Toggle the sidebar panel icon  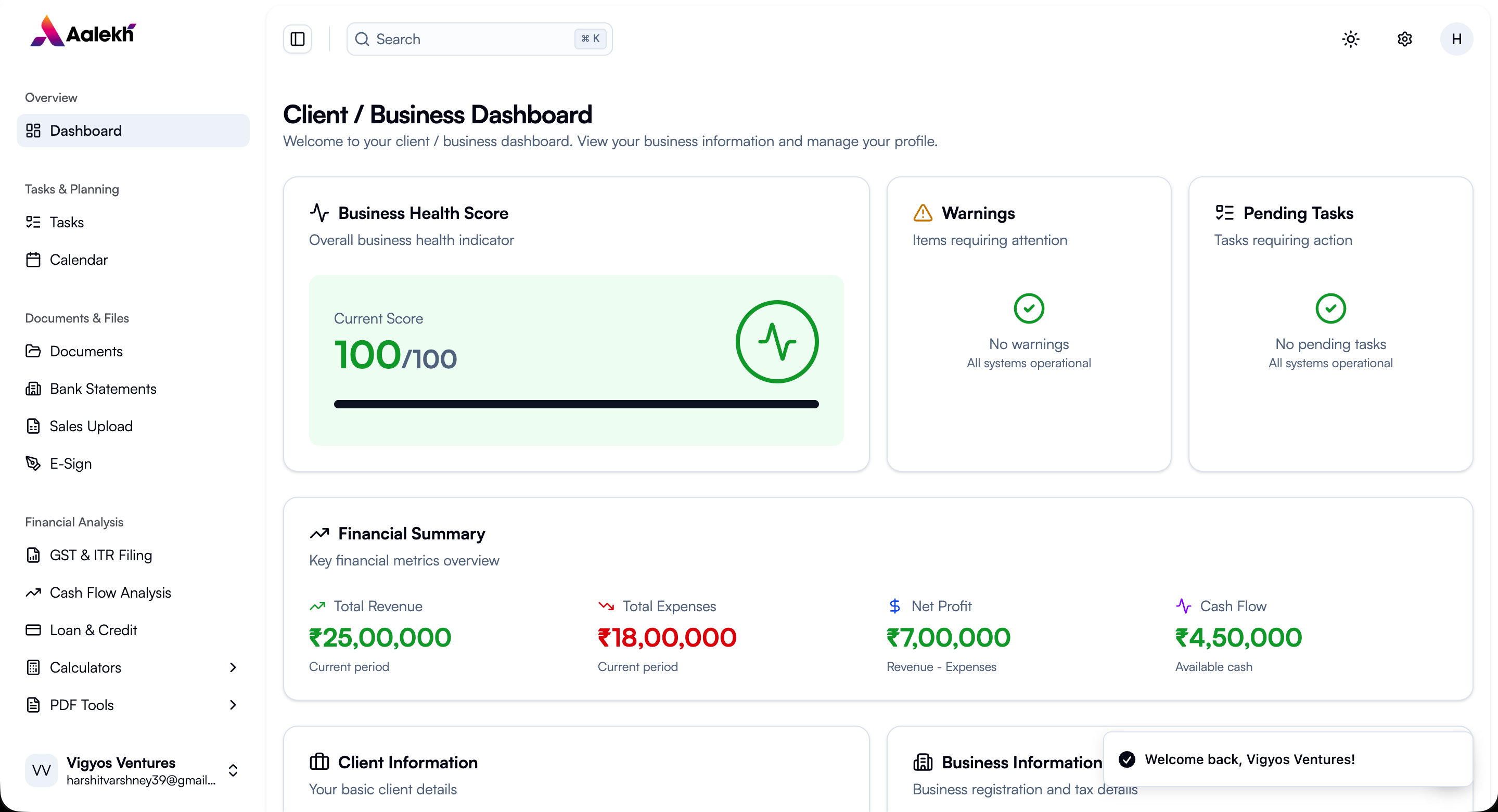coord(297,39)
